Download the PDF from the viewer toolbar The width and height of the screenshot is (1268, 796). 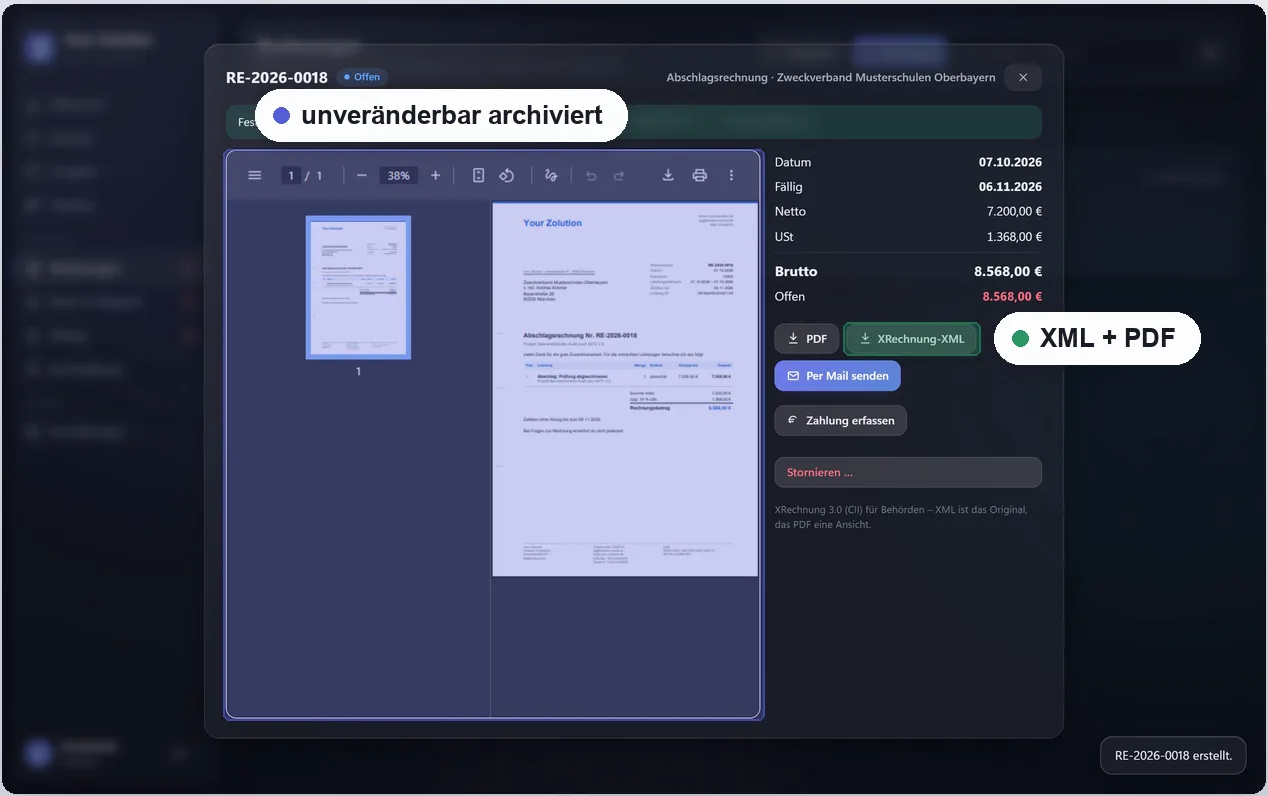[x=668, y=175]
